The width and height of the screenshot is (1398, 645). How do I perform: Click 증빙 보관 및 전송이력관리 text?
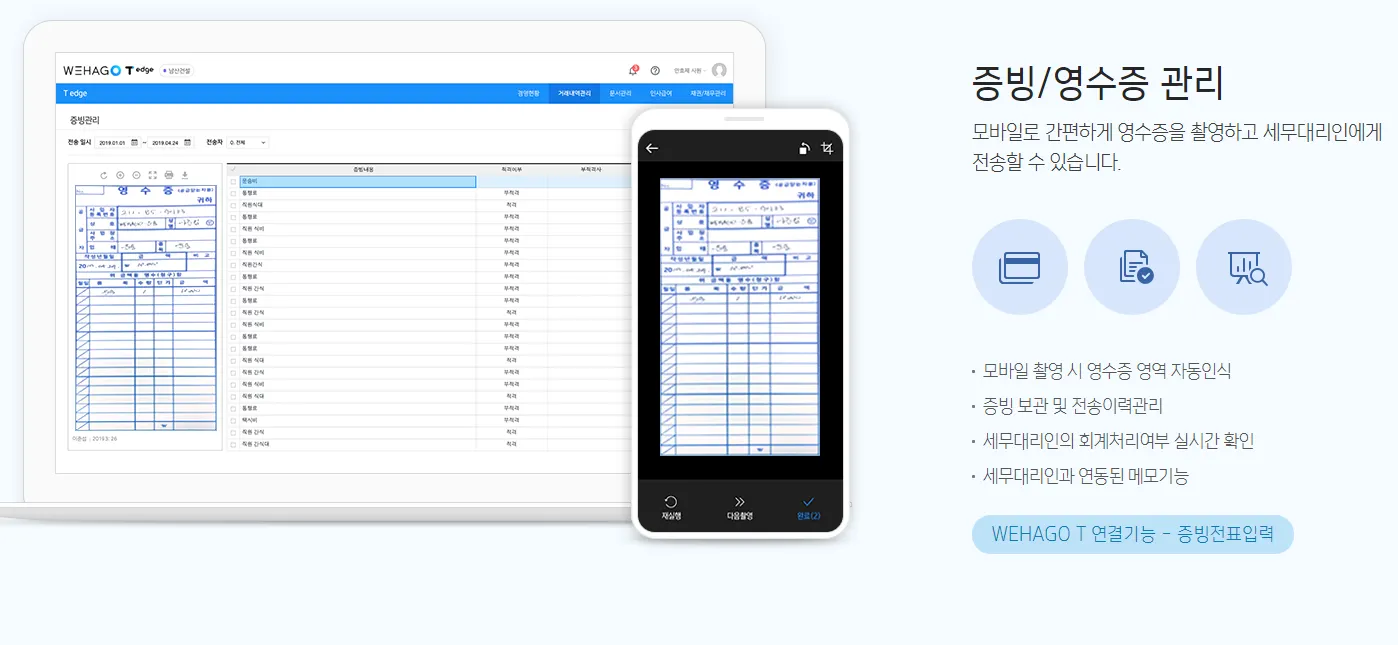click(1073, 406)
